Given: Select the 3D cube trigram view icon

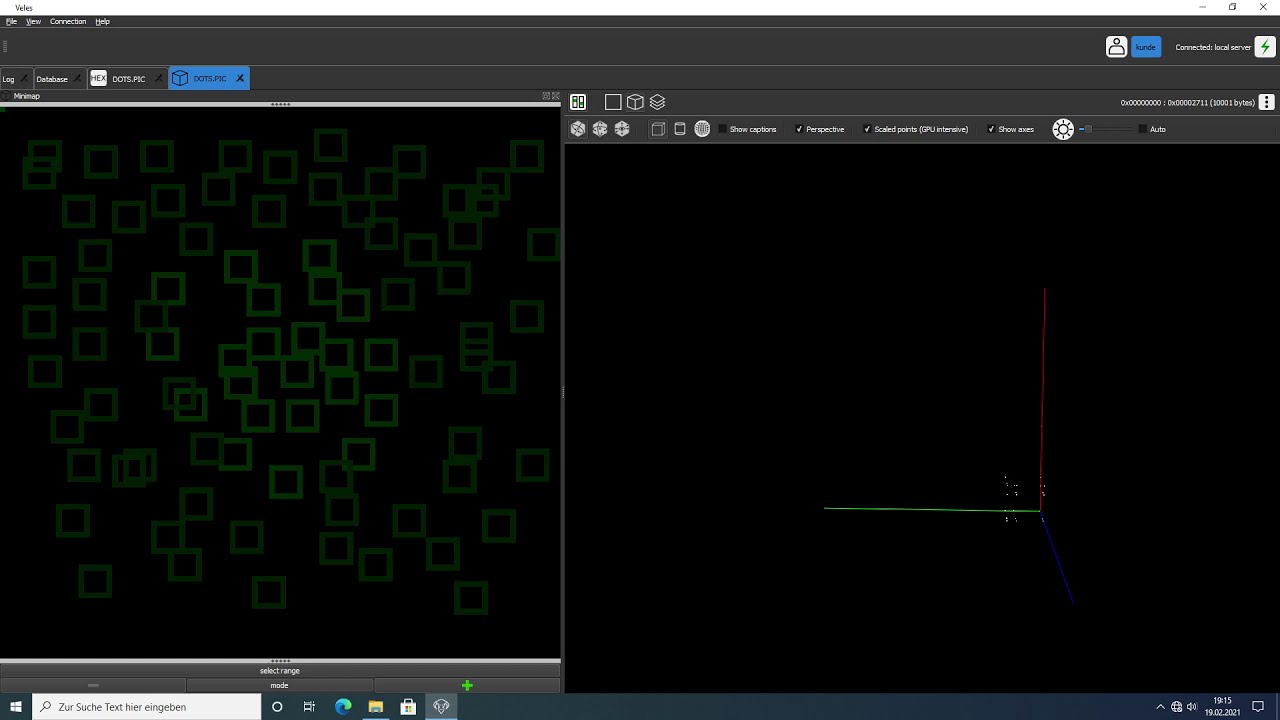Looking at the screenshot, I should 635,102.
